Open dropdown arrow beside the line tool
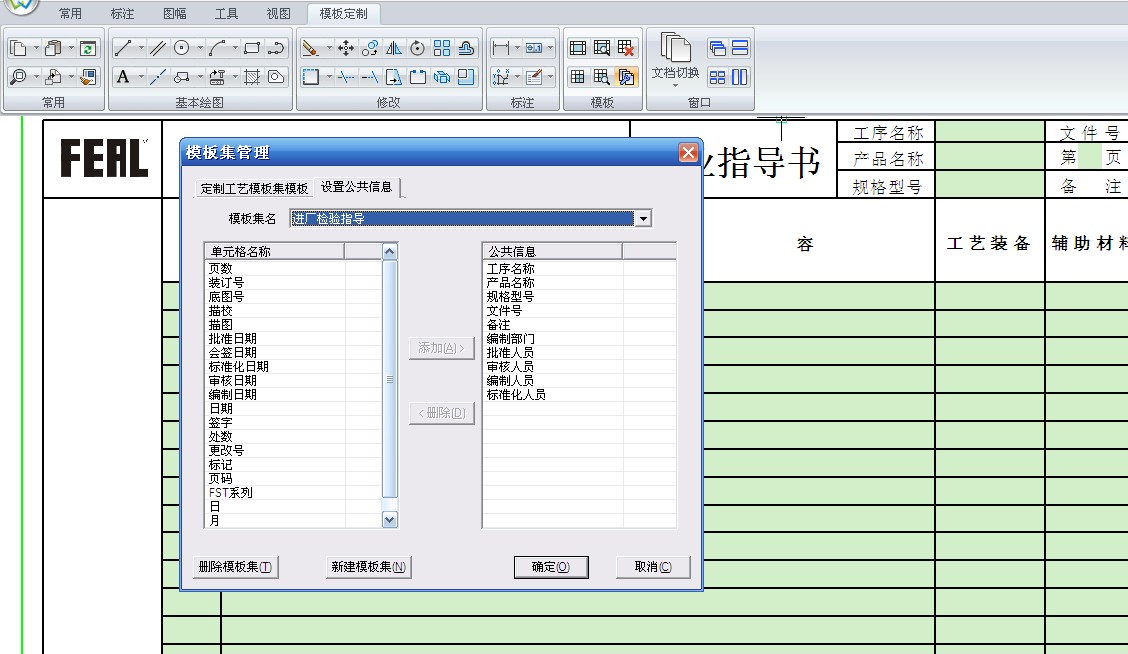Screen dimensions: 1128x654 [x=140, y=48]
